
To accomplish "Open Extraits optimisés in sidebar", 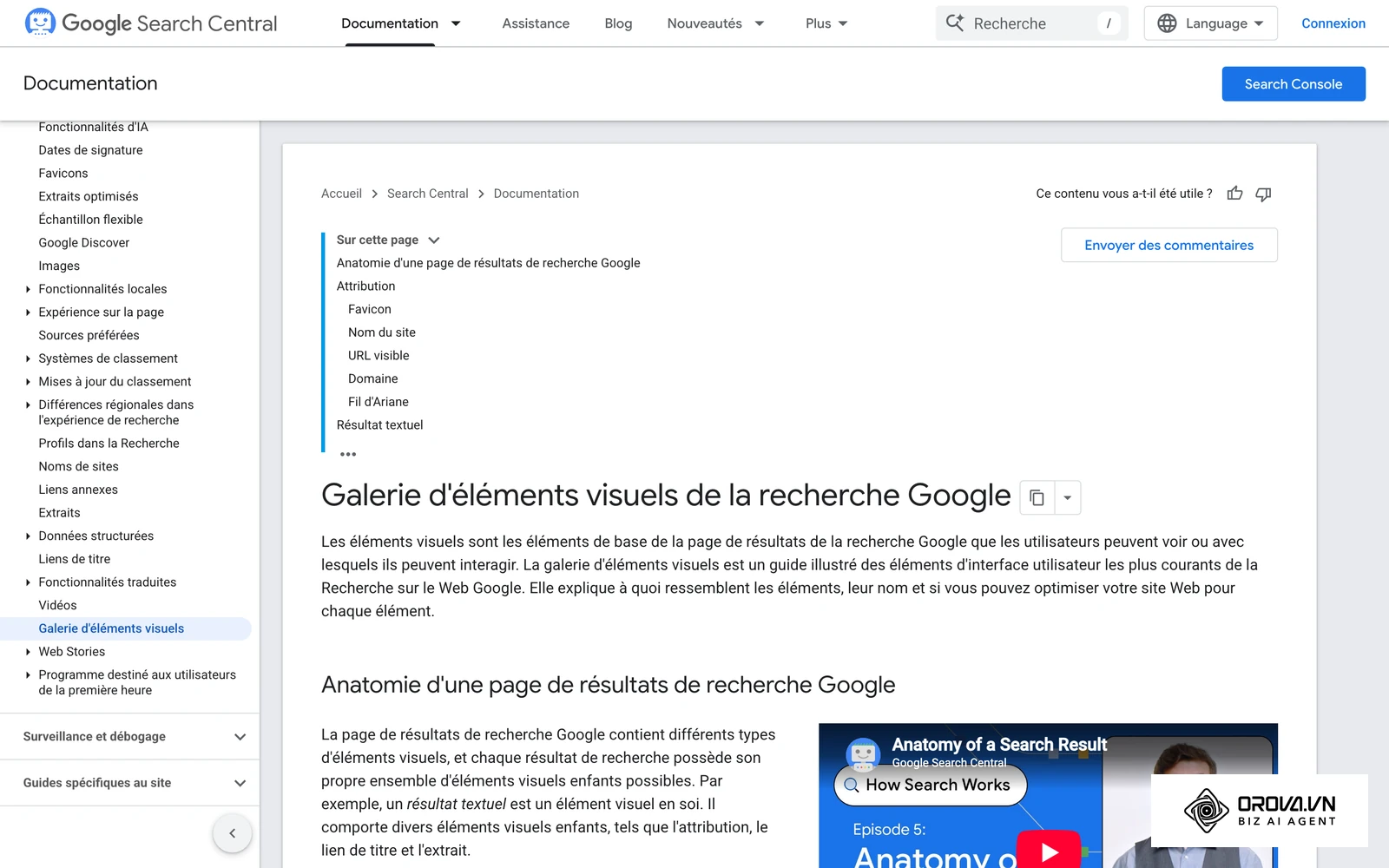I will pos(89,197).
